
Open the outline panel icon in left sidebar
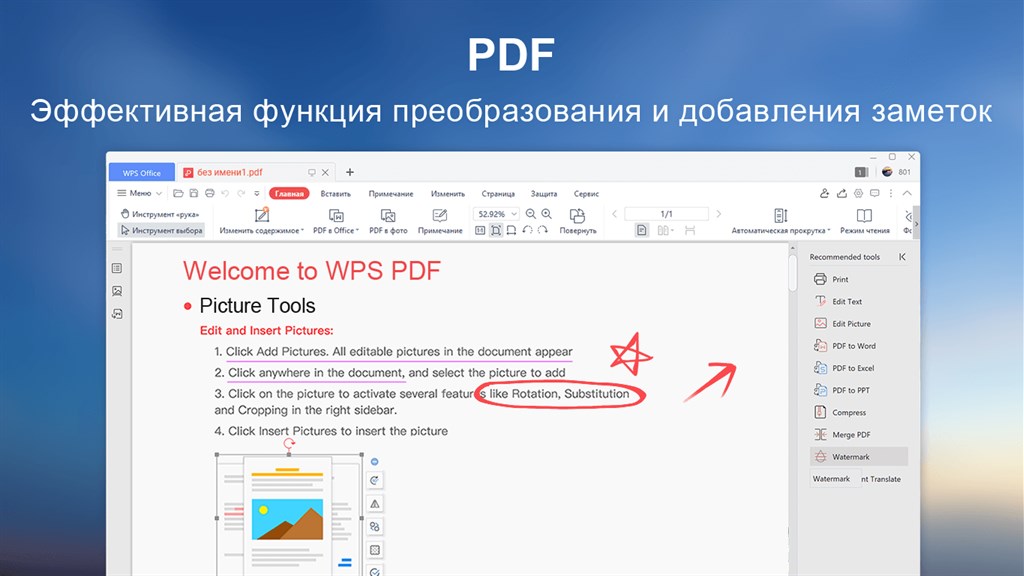tap(117, 268)
